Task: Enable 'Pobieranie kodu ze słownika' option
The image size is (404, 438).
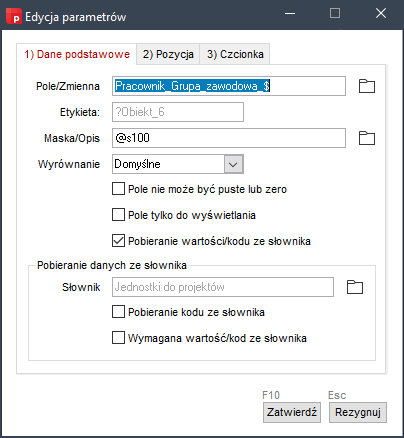Action: tap(118, 312)
